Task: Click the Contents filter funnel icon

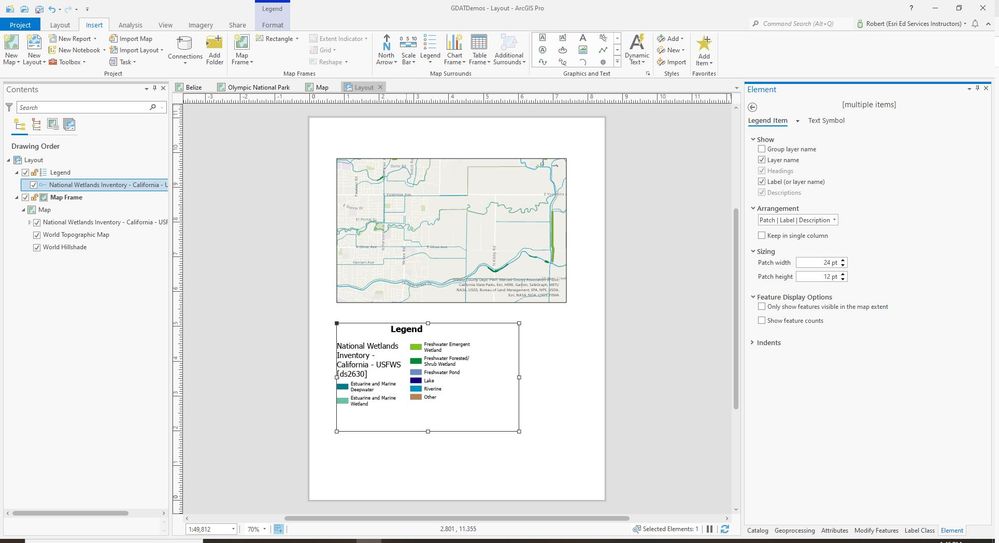Action: tap(9, 107)
